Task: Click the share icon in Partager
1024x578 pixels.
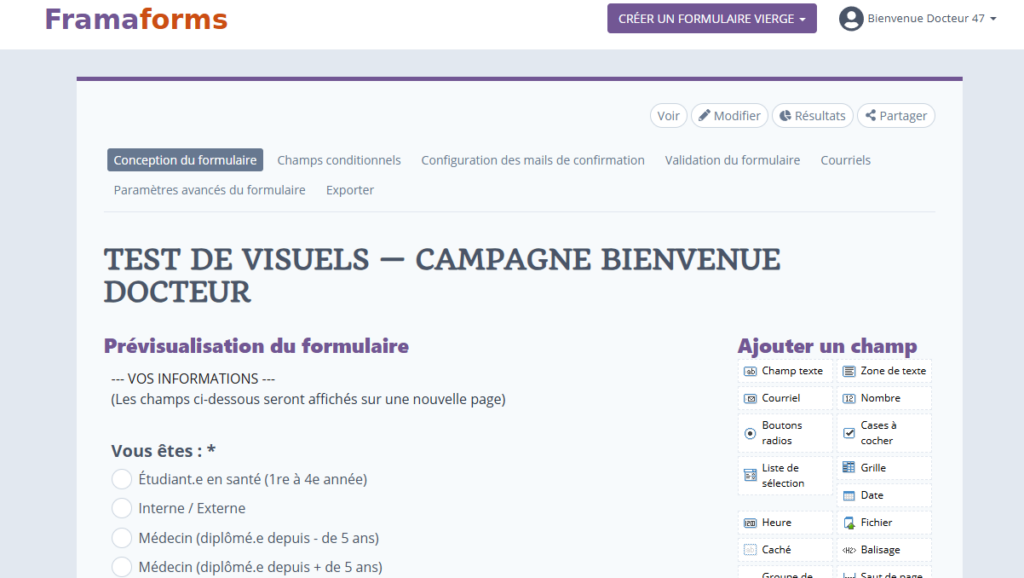Action: point(871,116)
